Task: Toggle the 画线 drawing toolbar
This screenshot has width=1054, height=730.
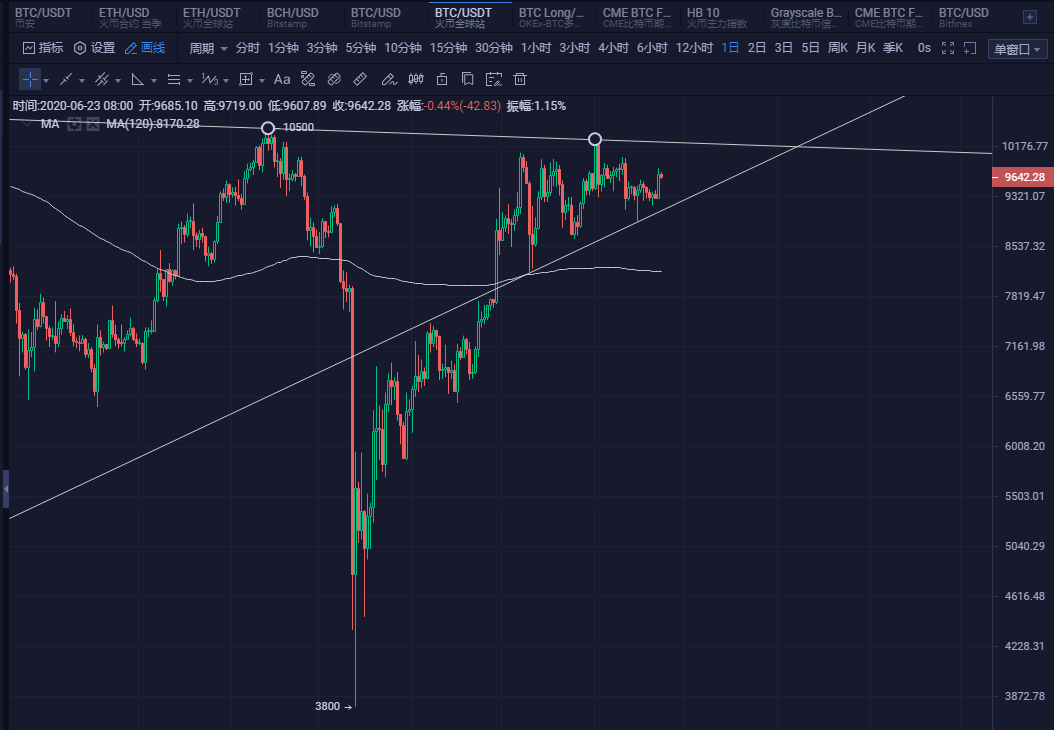Action: [145, 48]
